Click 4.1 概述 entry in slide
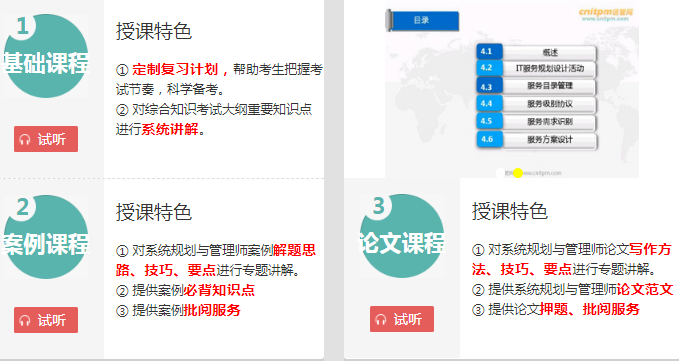This screenshot has height=361, width=679. pyautogui.click(x=536, y=52)
